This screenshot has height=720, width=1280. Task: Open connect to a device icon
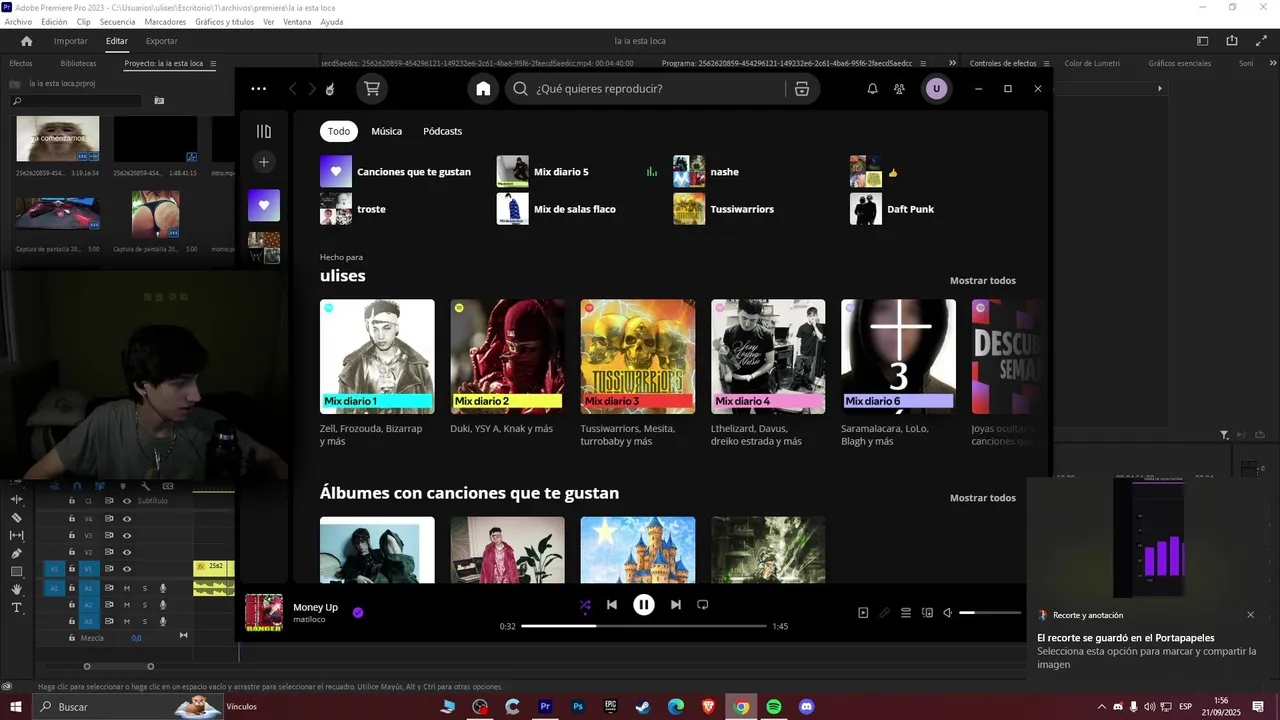pos(927,613)
